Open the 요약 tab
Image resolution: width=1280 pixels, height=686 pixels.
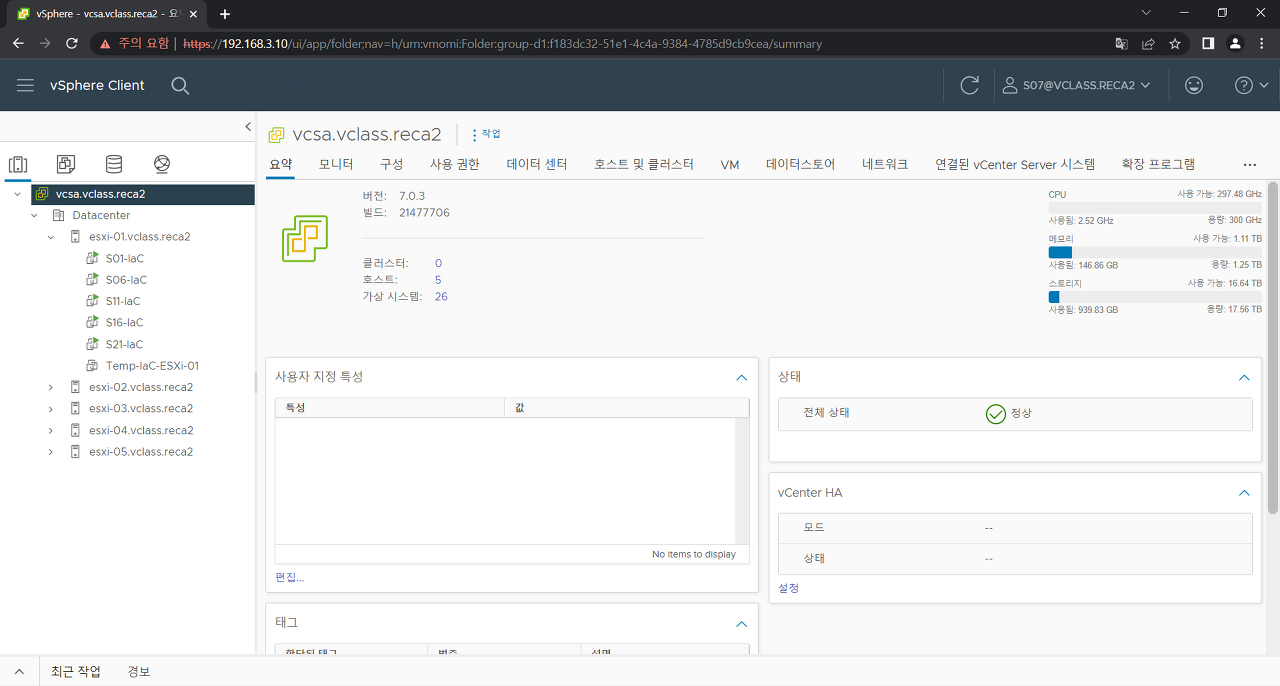tap(281, 164)
